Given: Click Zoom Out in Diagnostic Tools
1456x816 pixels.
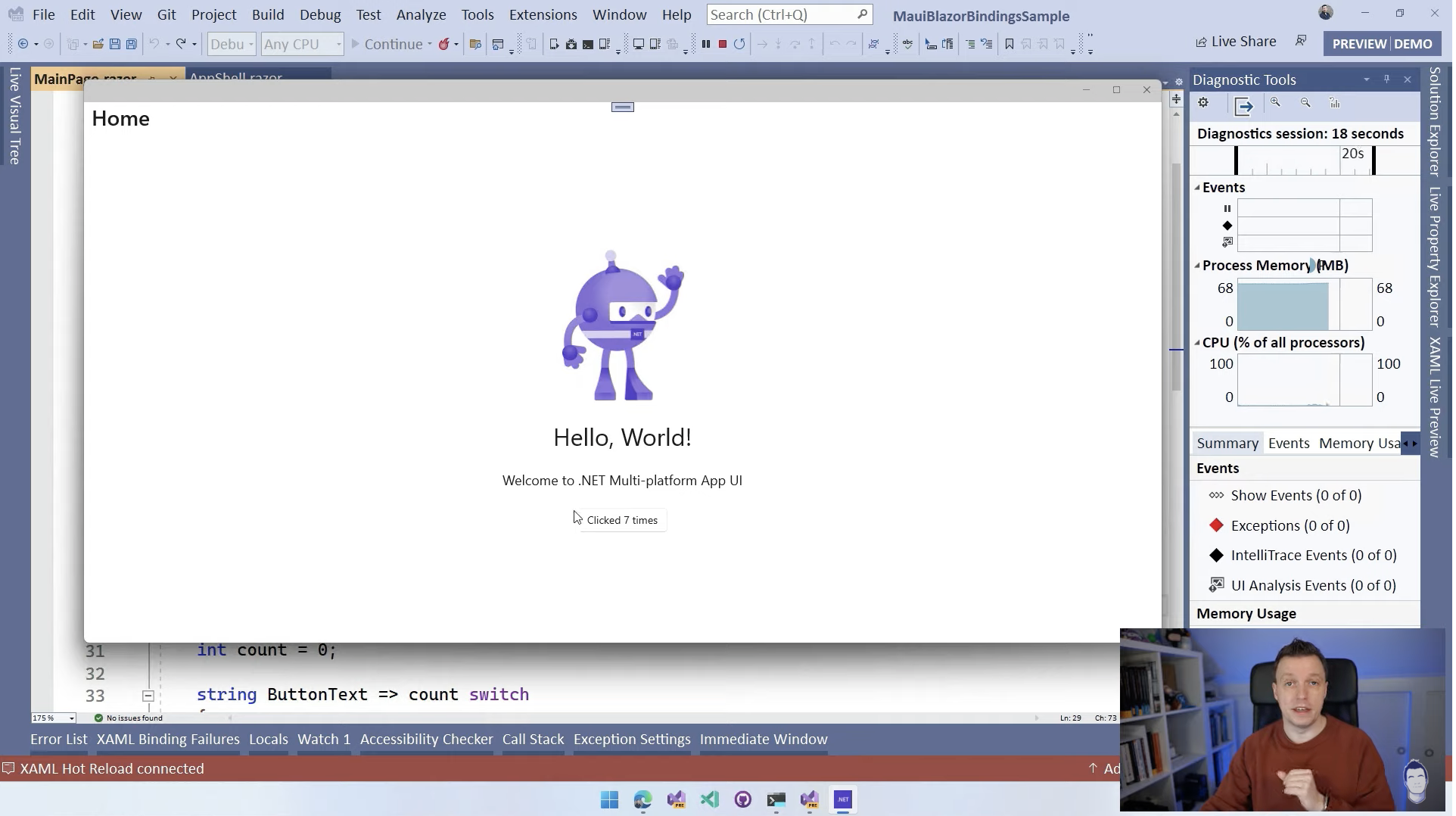Looking at the screenshot, I should (1305, 103).
